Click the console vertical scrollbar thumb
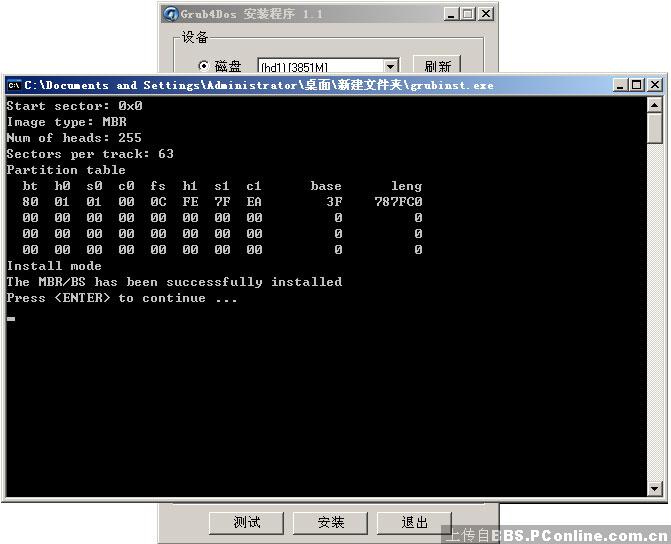The height and width of the screenshot is (544, 671). pos(655,128)
